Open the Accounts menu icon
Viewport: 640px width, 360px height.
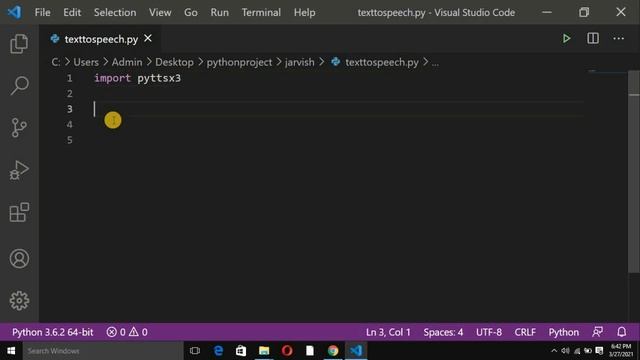[19, 258]
